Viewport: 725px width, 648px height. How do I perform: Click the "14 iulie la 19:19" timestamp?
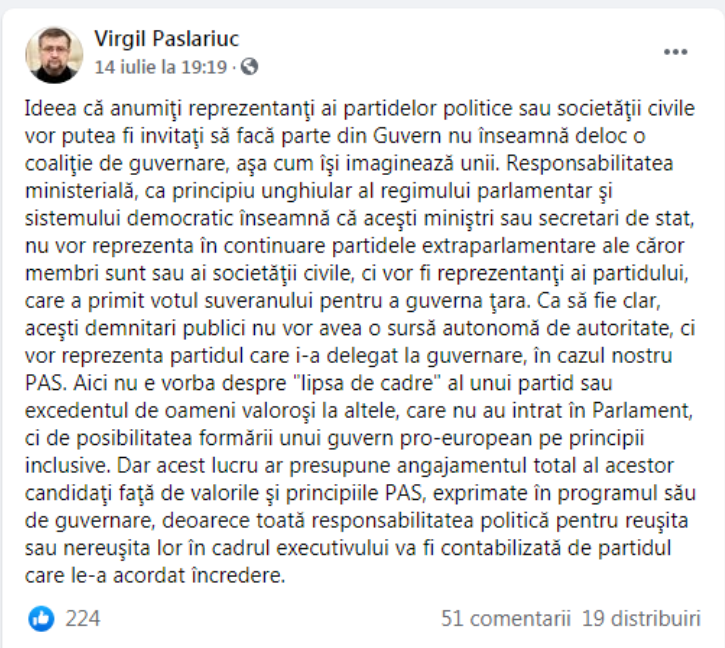(162, 67)
